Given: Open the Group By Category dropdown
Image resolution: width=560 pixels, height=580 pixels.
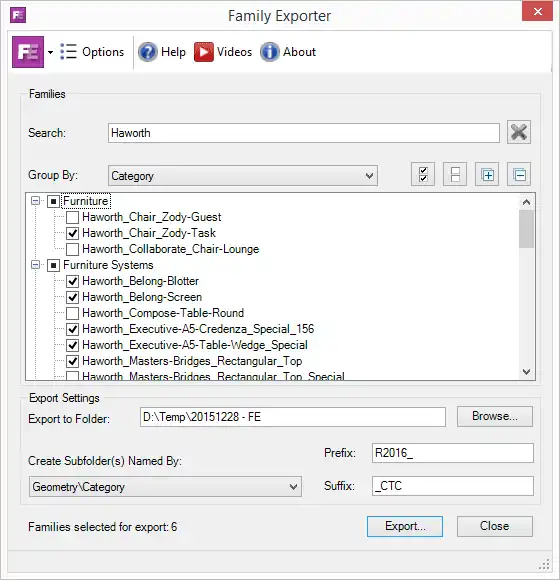Looking at the screenshot, I should tap(243, 176).
